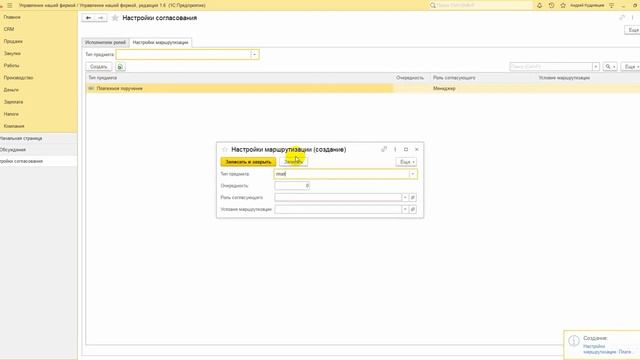Click Записать и закрыть in dialog
Image resolution: width=640 pixels, height=360 pixels.
[248, 162]
